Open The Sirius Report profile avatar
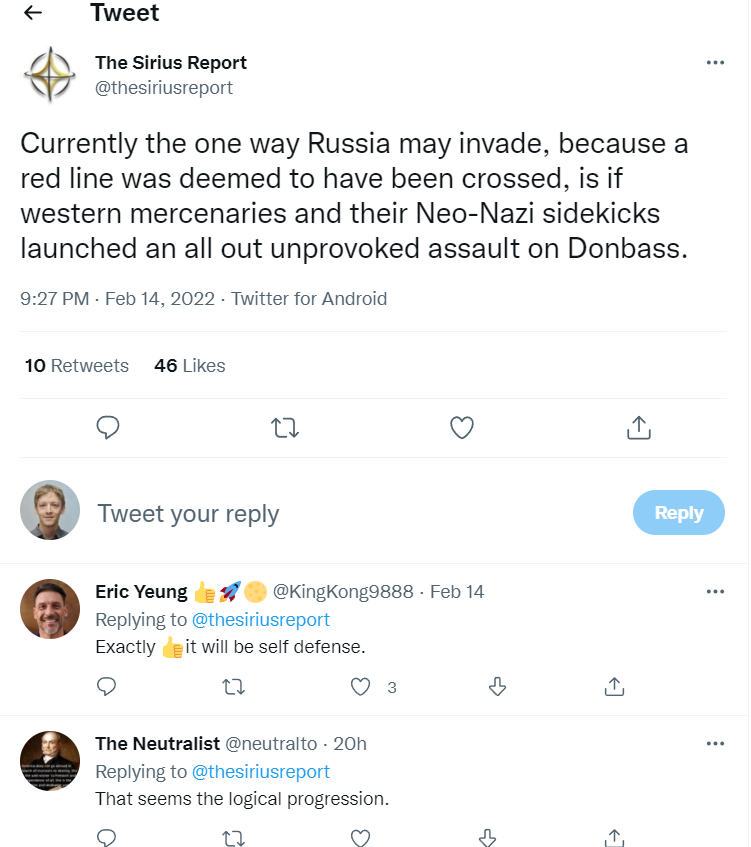 click(x=50, y=75)
